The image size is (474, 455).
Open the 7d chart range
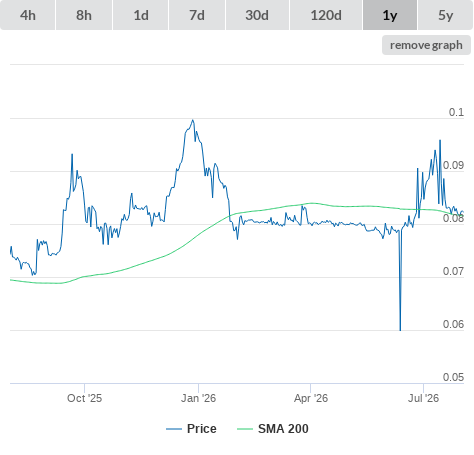pyautogui.click(x=197, y=15)
